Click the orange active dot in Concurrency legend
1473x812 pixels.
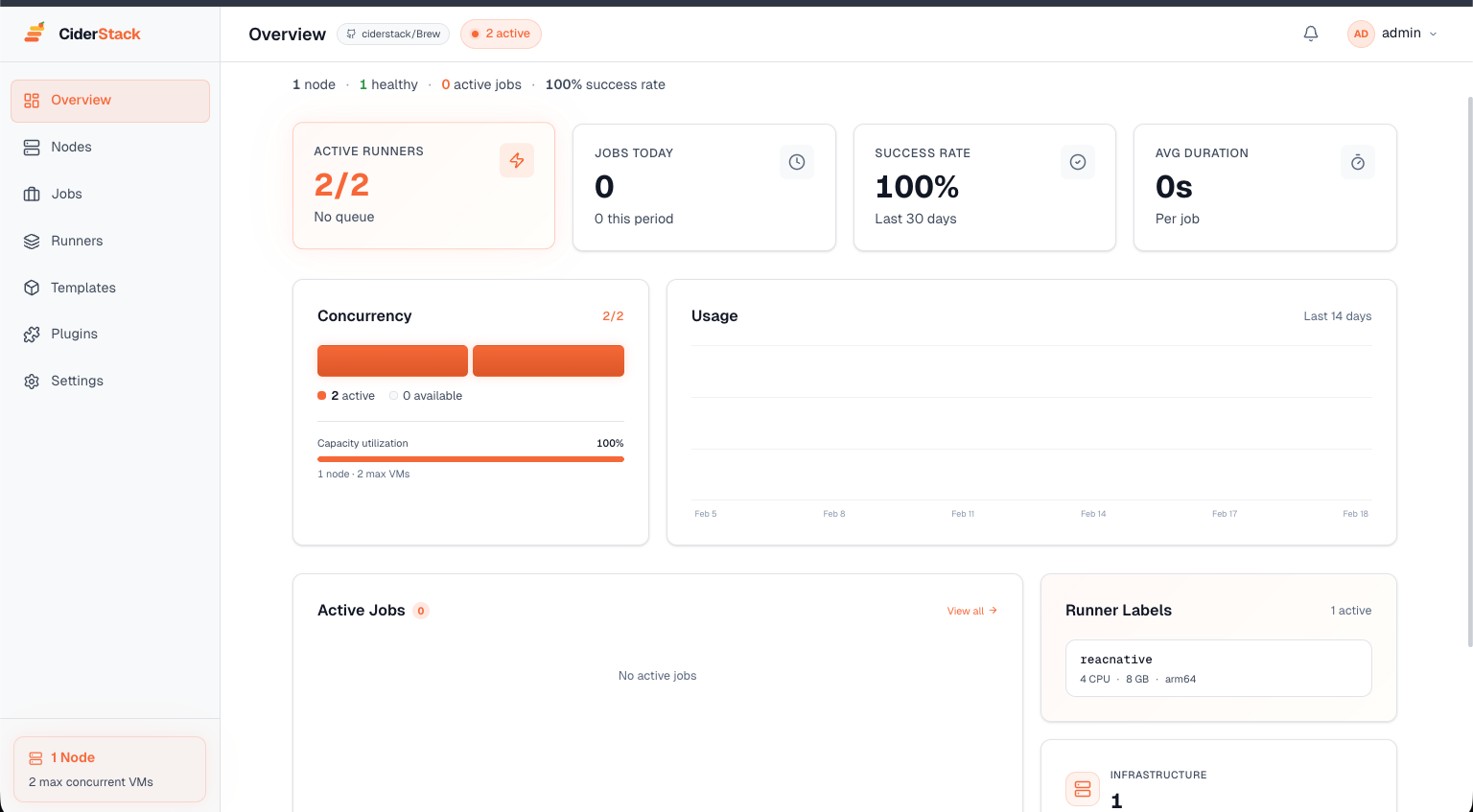coord(321,395)
